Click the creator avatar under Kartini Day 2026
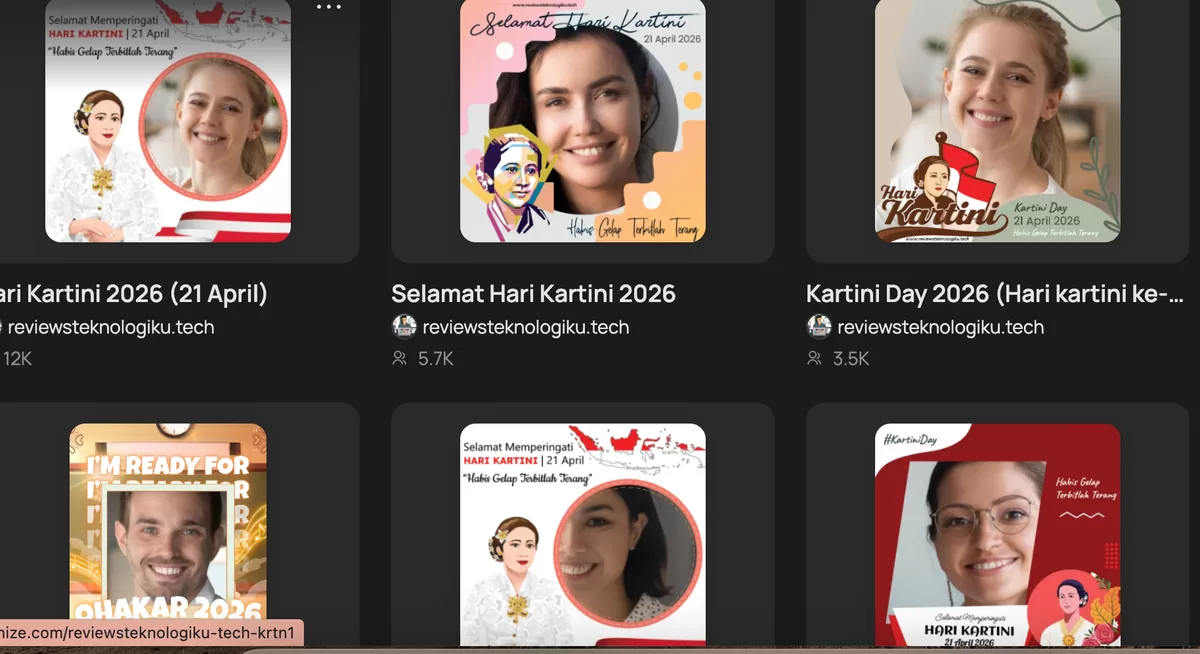The height and width of the screenshot is (654, 1200). click(x=819, y=326)
